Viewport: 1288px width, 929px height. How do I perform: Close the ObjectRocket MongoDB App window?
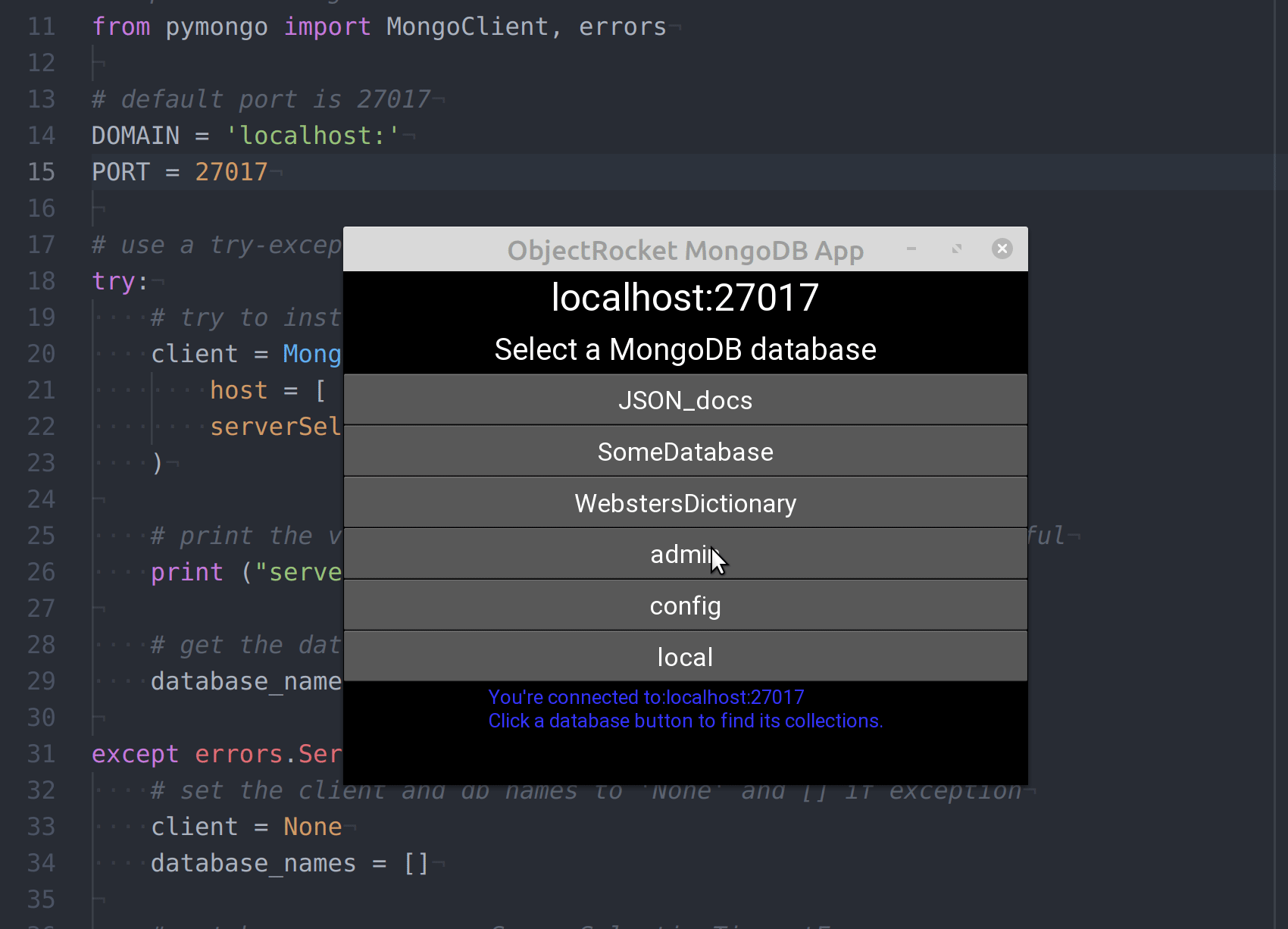[1002, 249]
